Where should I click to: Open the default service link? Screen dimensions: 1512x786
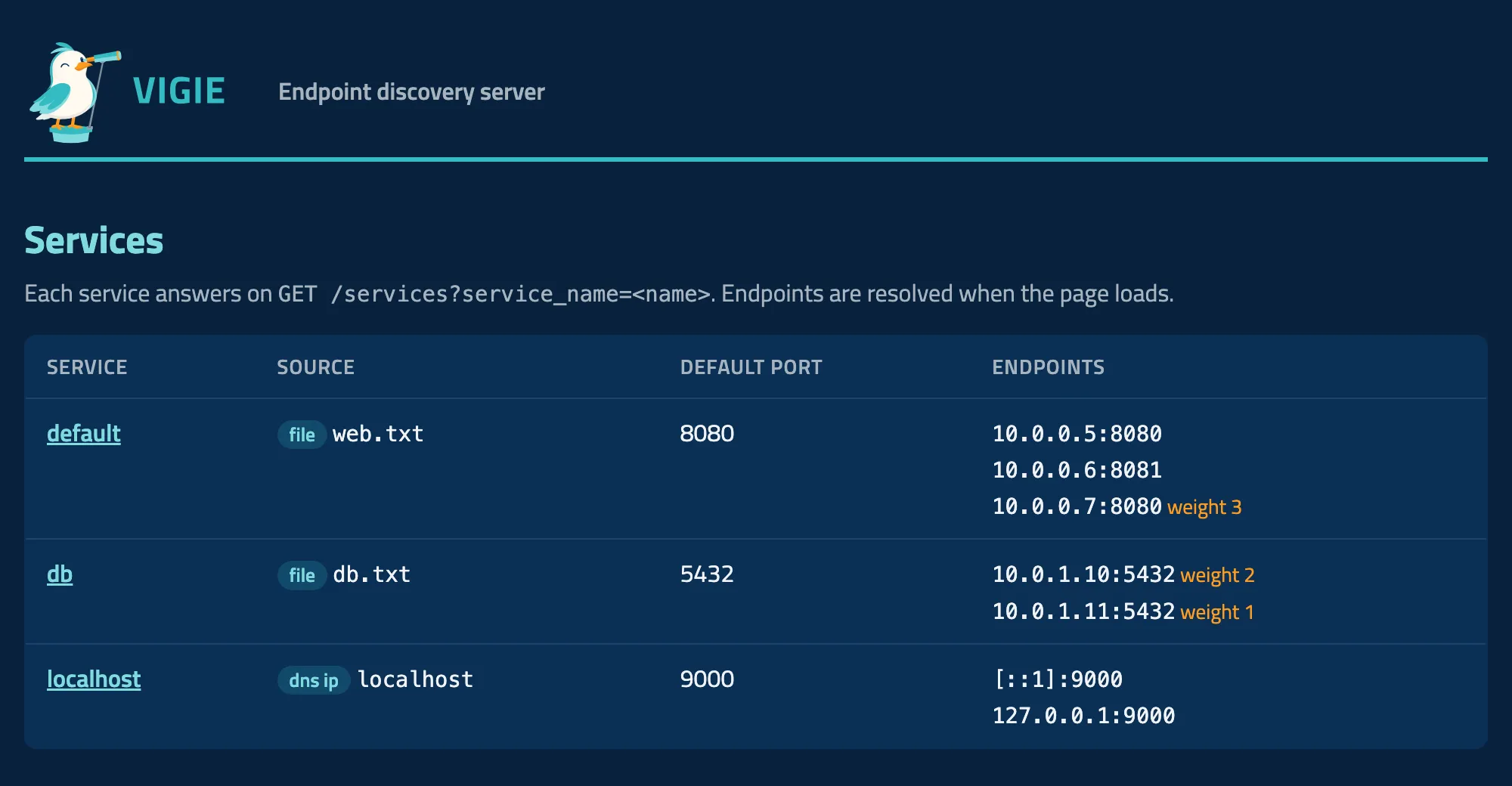(x=84, y=434)
